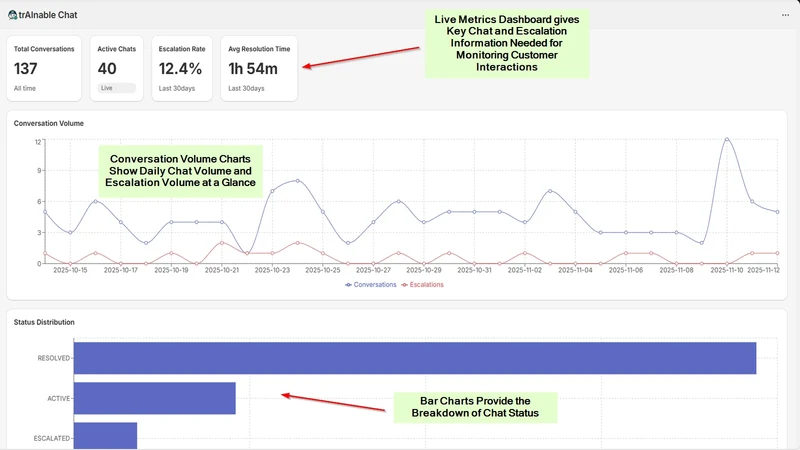Click the 2025-10-24 conversations data point at 8
The height and width of the screenshot is (450, 800).
pos(297,181)
